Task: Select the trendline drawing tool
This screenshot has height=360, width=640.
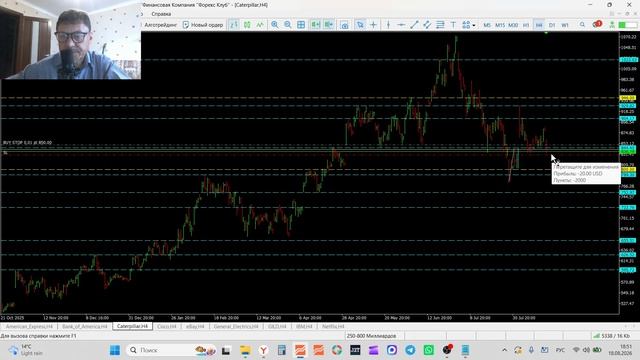Action: coord(414,25)
